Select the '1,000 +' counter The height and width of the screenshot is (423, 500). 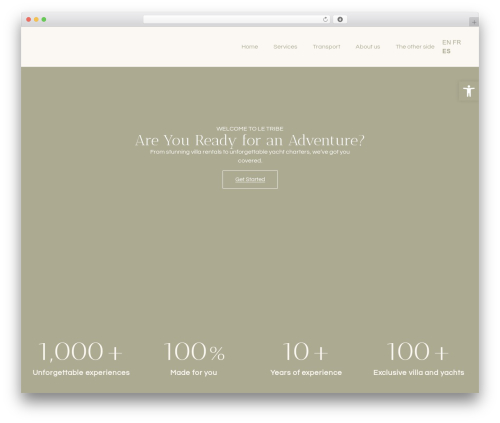click(x=81, y=352)
